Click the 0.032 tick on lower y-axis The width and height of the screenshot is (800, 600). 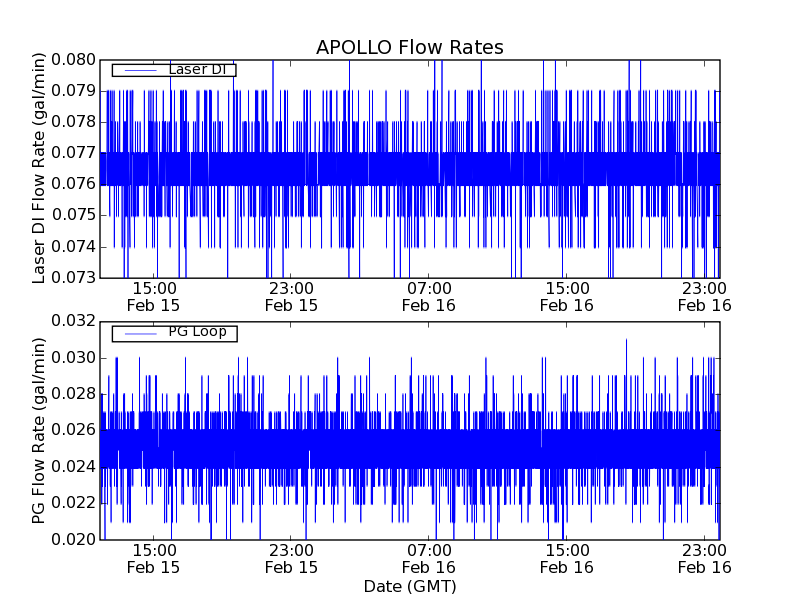[x=72, y=321]
